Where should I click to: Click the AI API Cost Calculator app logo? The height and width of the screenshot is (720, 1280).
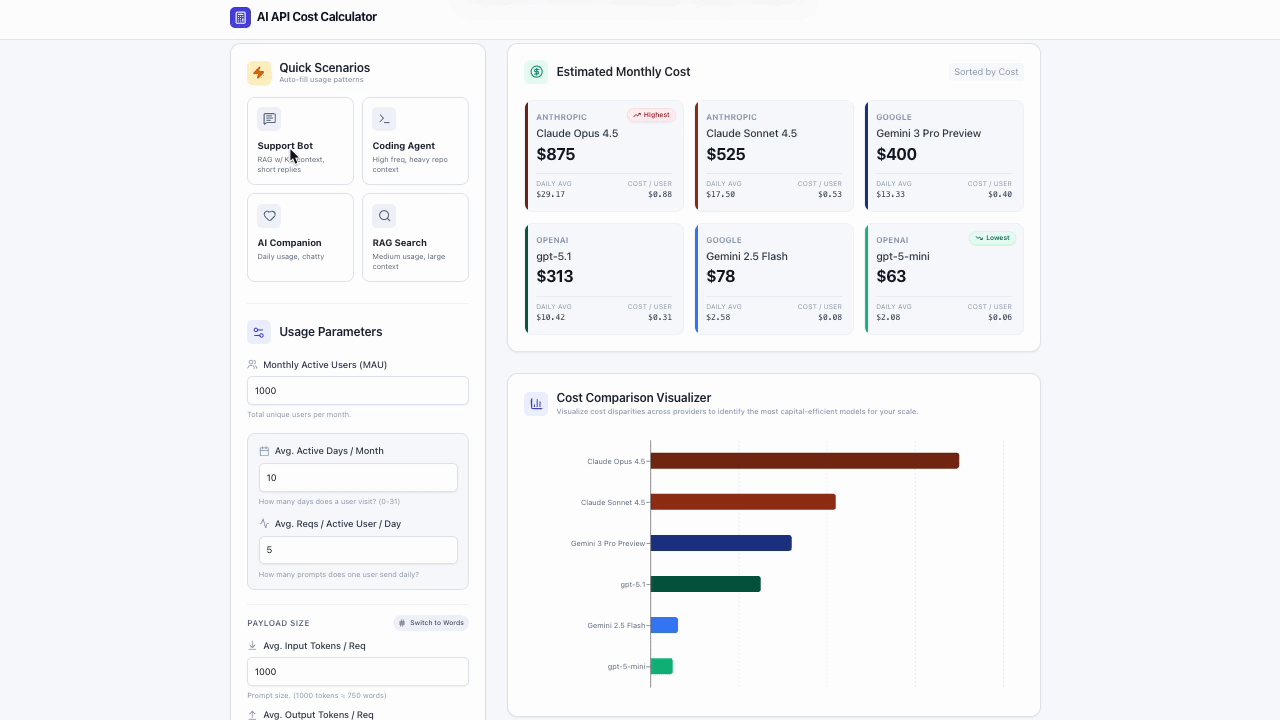[x=240, y=17]
